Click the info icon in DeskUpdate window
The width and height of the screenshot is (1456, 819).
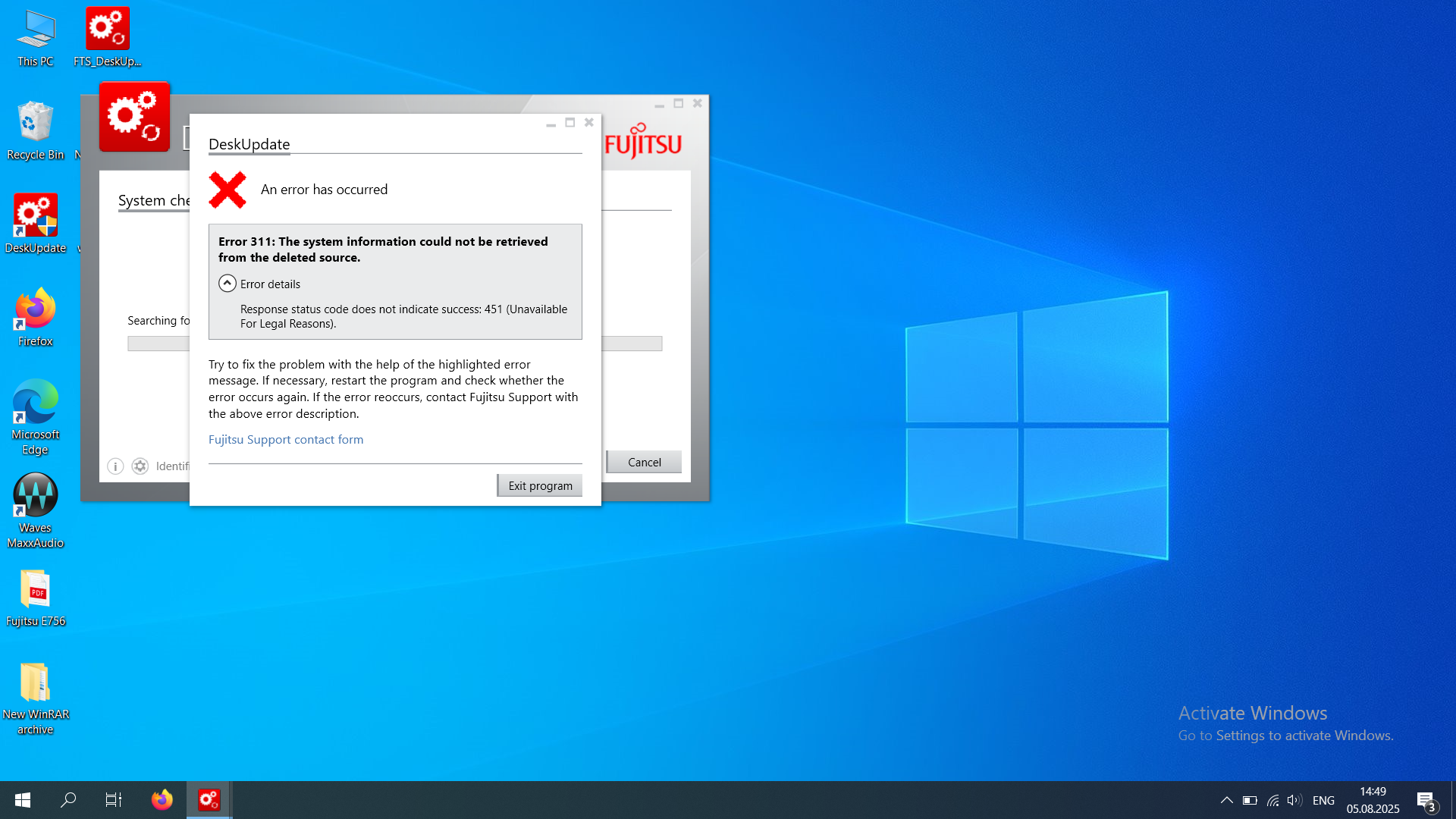point(115,466)
